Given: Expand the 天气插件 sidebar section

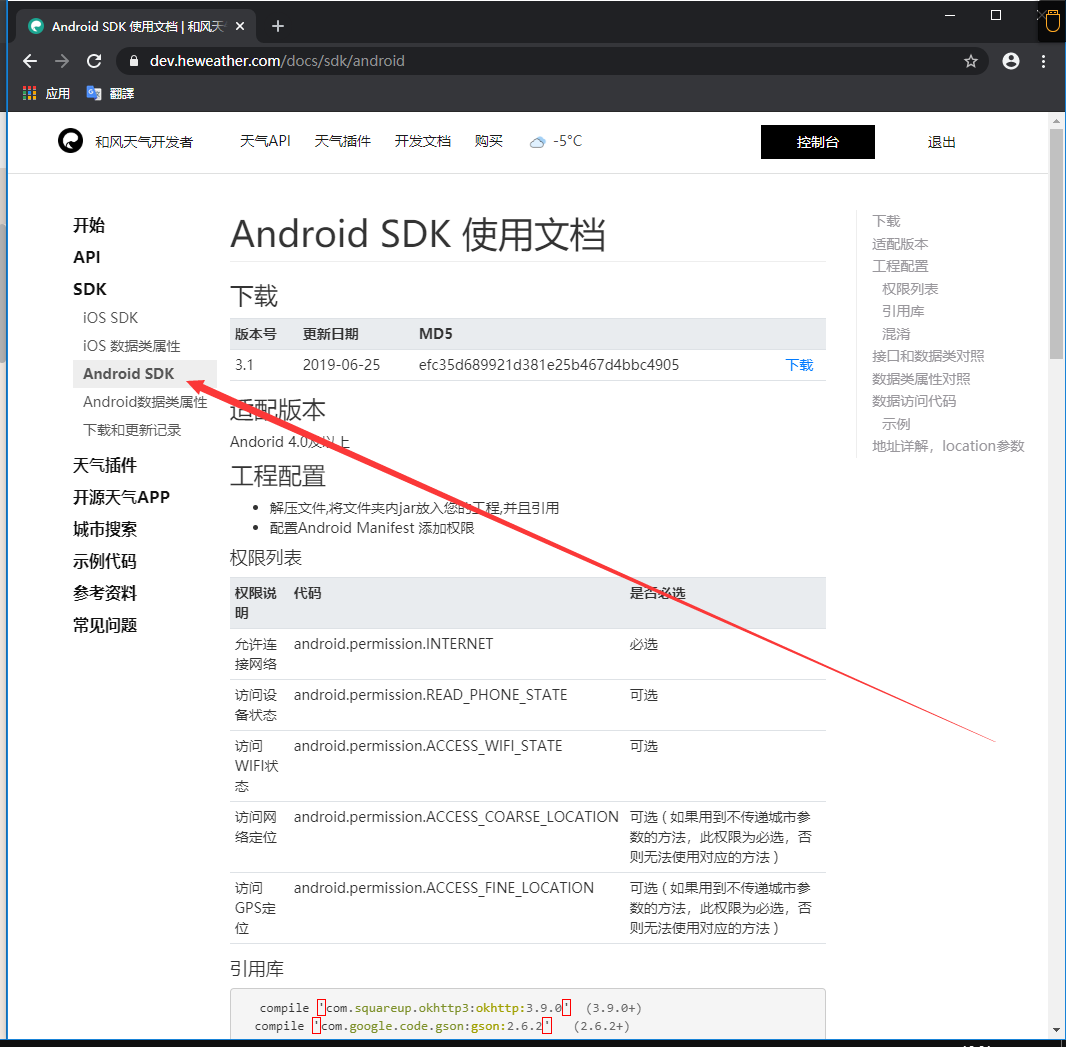Looking at the screenshot, I should click(105, 464).
